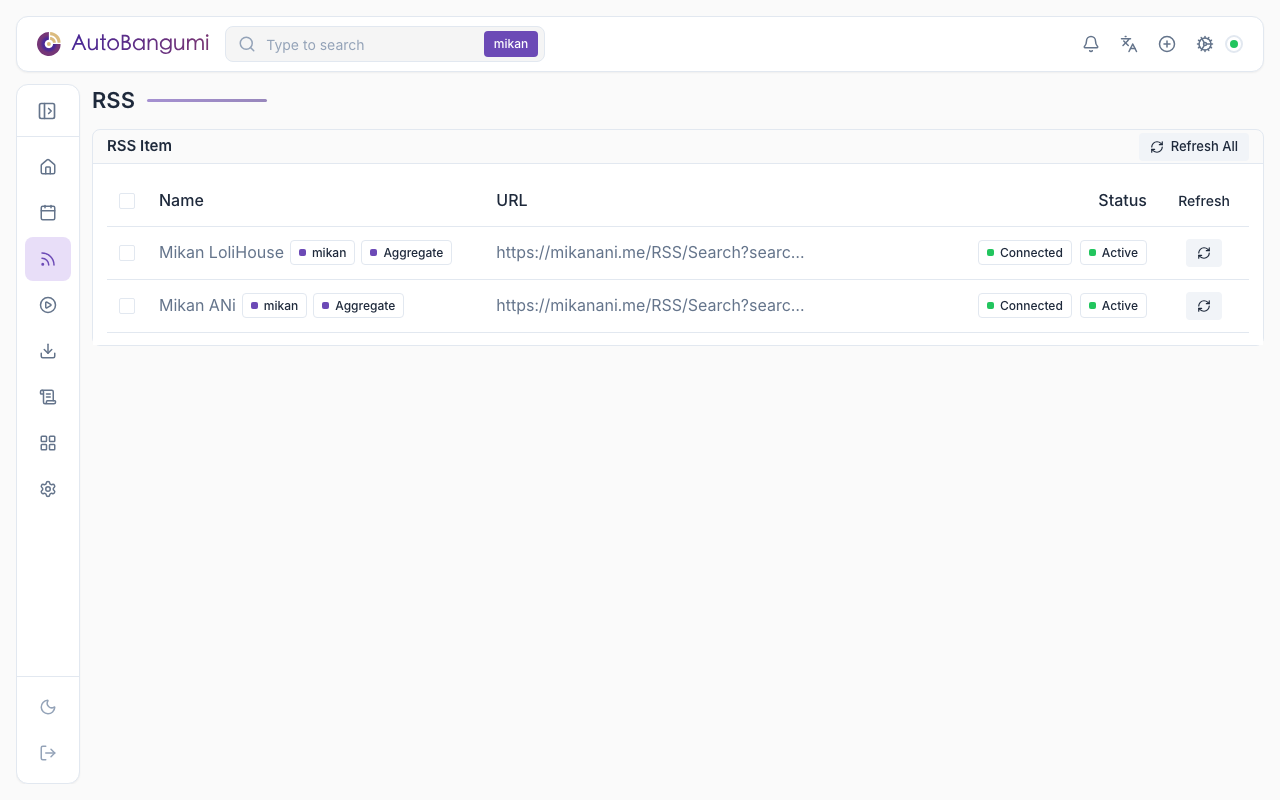Click the Status column header
Viewport: 1280px width, 800px height.
point(1122,201)
